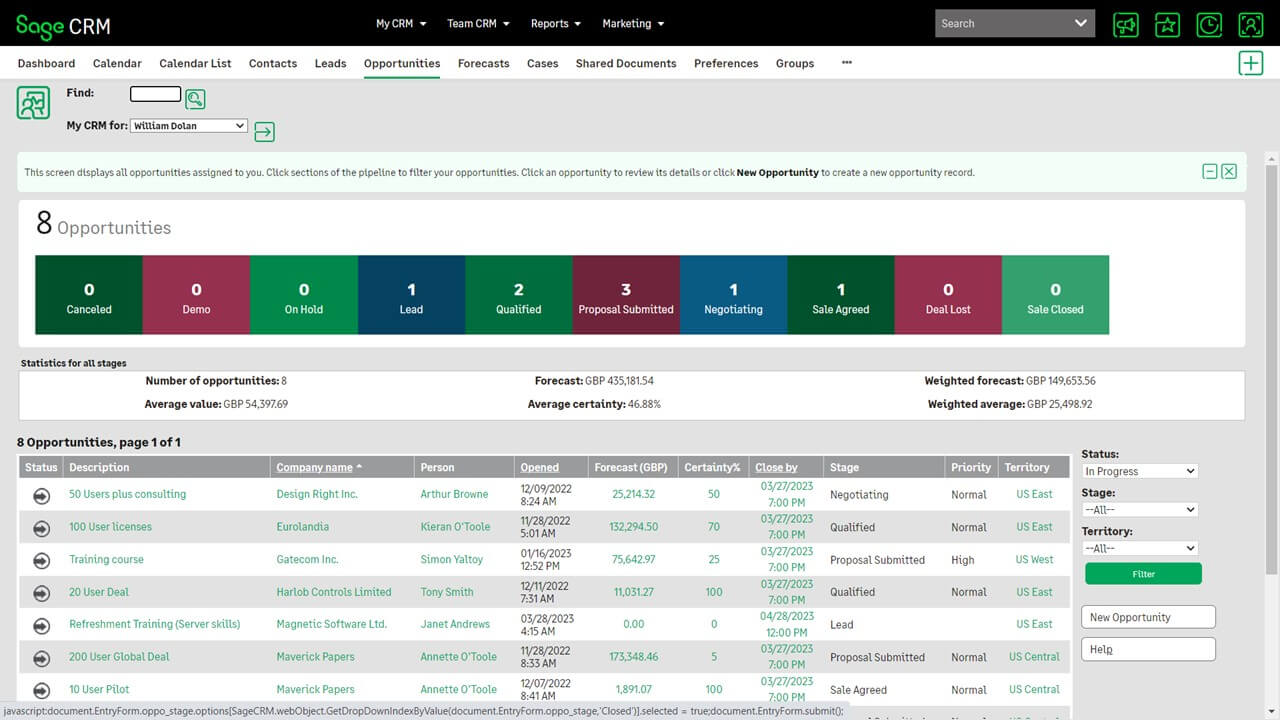Show more tabs via the ellipsis
This screenshot has height=720, width=1280.
point(847,62)
